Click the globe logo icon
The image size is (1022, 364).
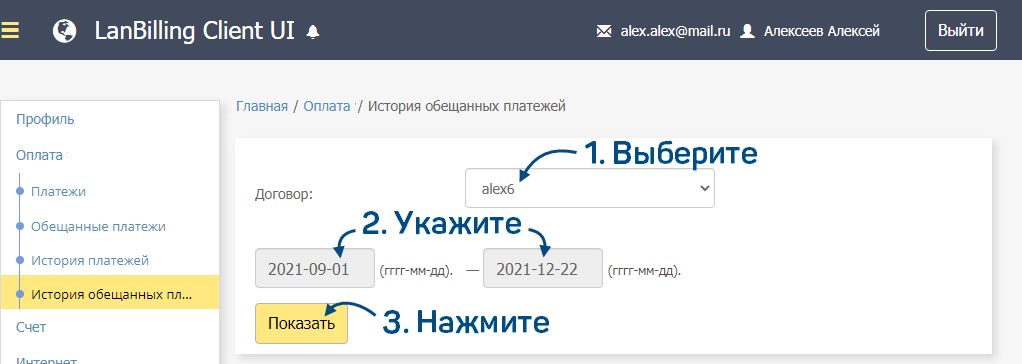[65, 31]
